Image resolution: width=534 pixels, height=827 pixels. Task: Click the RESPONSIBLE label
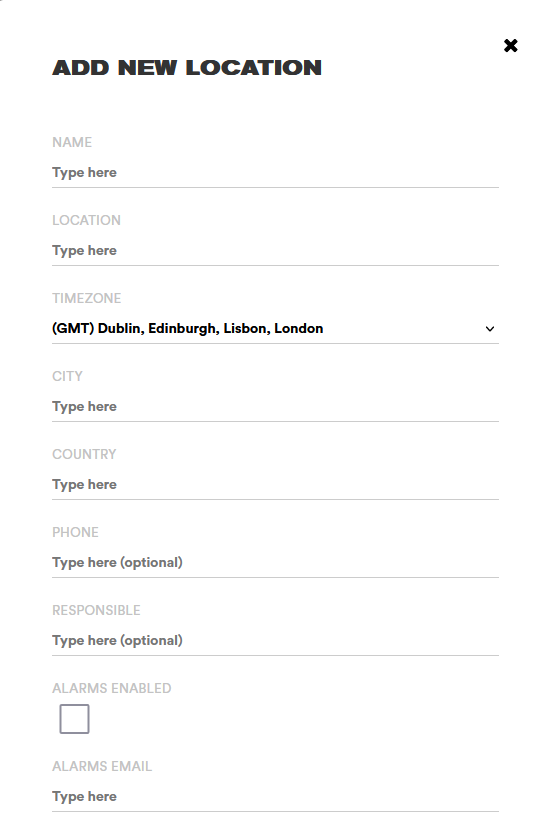point(96,611)
